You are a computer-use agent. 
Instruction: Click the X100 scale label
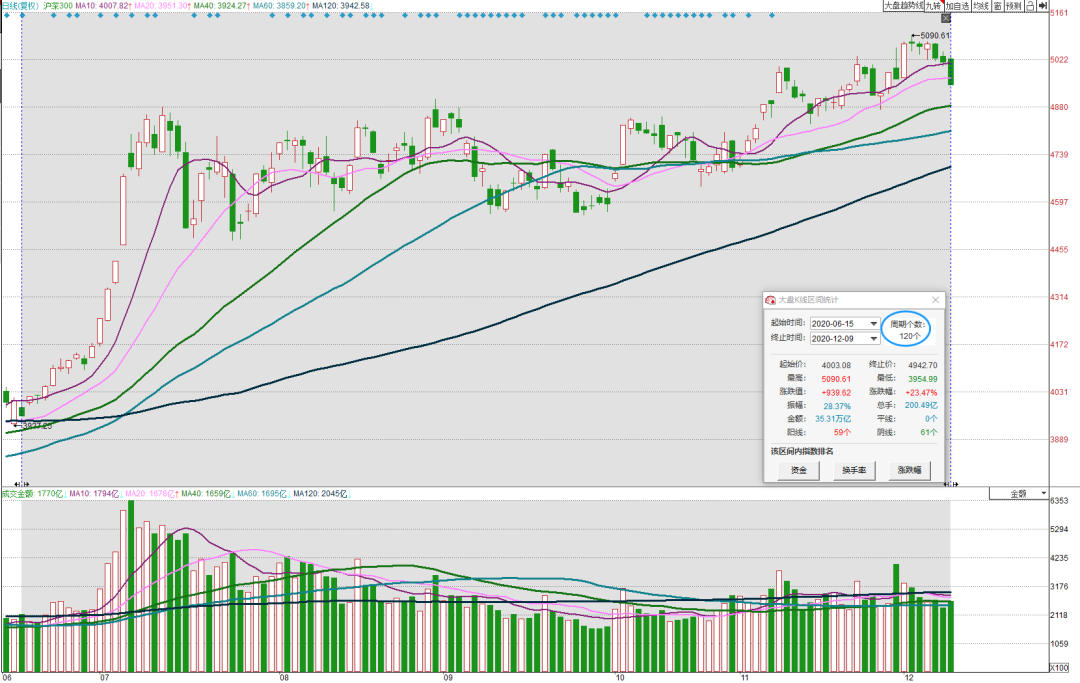[1059, 668]
